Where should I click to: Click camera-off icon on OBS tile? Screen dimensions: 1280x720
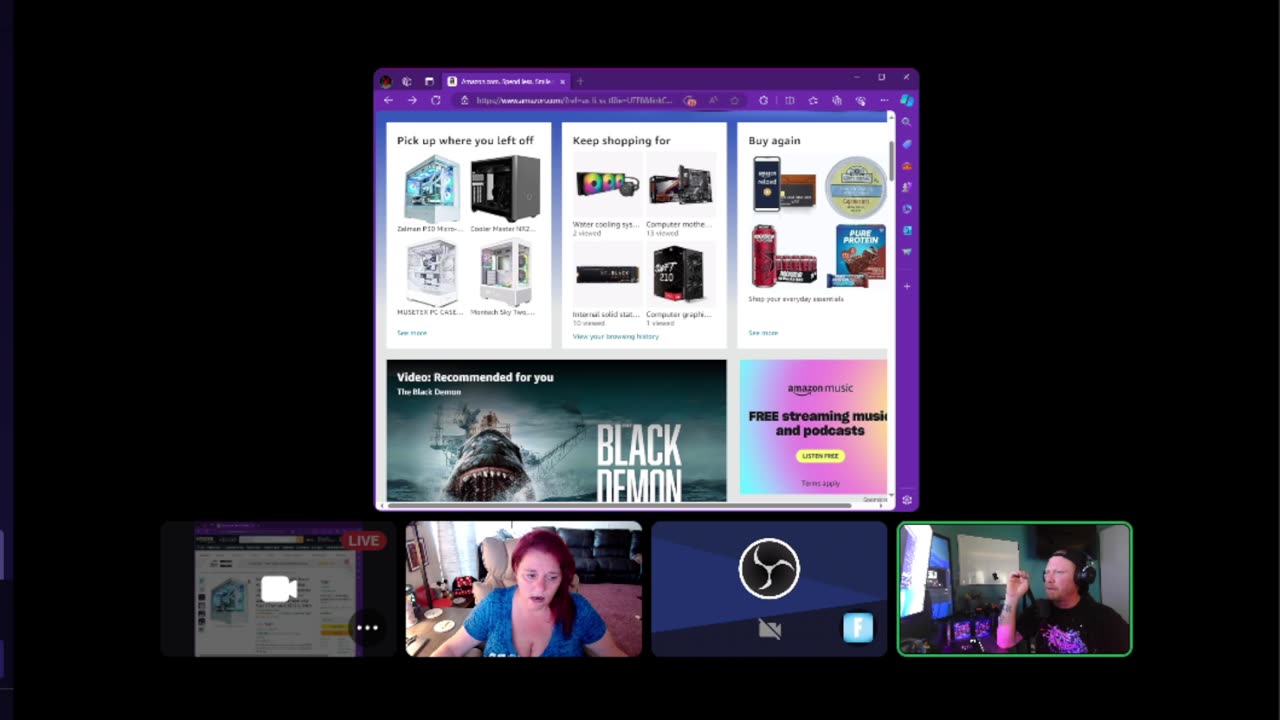pos(769,629)
